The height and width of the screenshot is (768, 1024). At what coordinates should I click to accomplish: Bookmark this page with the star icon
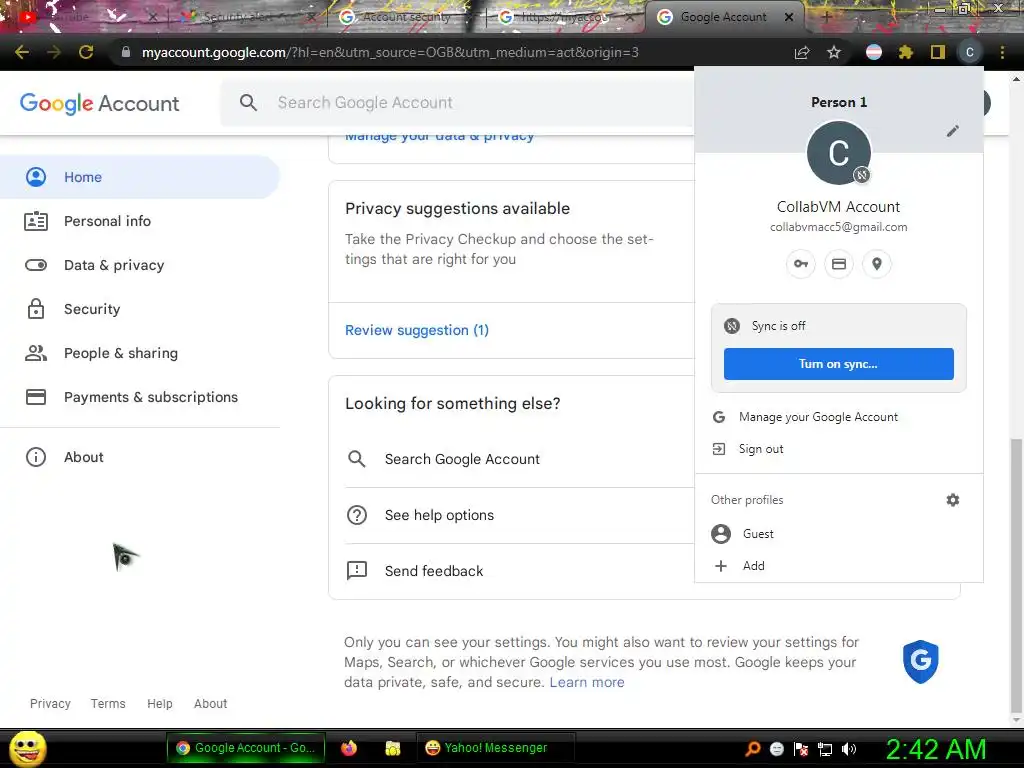pos(834,52)
